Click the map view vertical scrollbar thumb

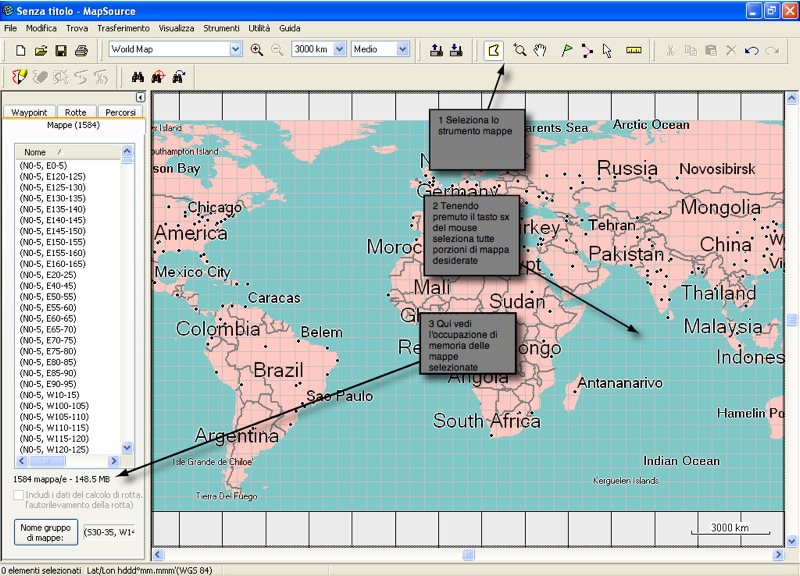[x=792, y=320]
